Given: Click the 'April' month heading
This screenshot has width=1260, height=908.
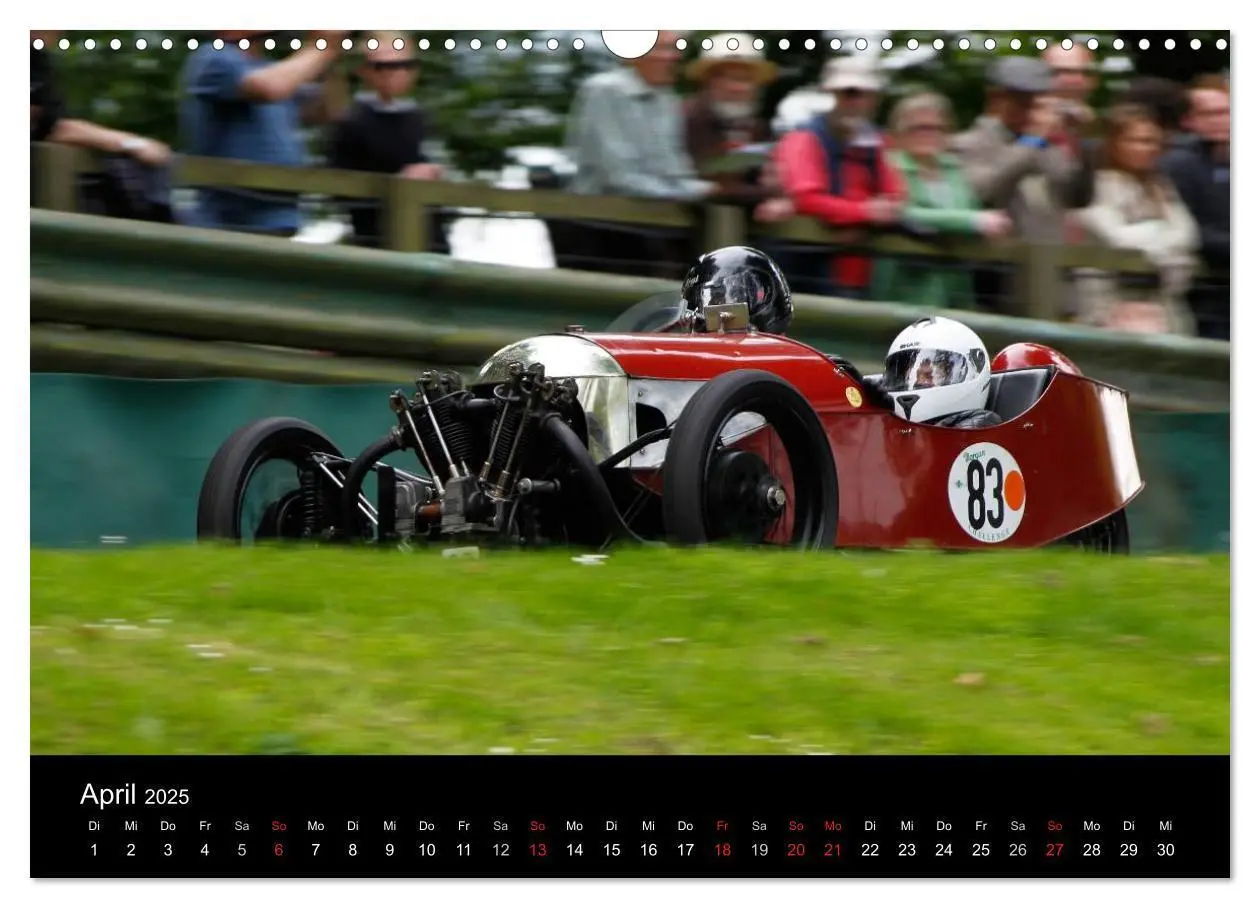Looking at the screenshot, I should (x=108, y=795).
